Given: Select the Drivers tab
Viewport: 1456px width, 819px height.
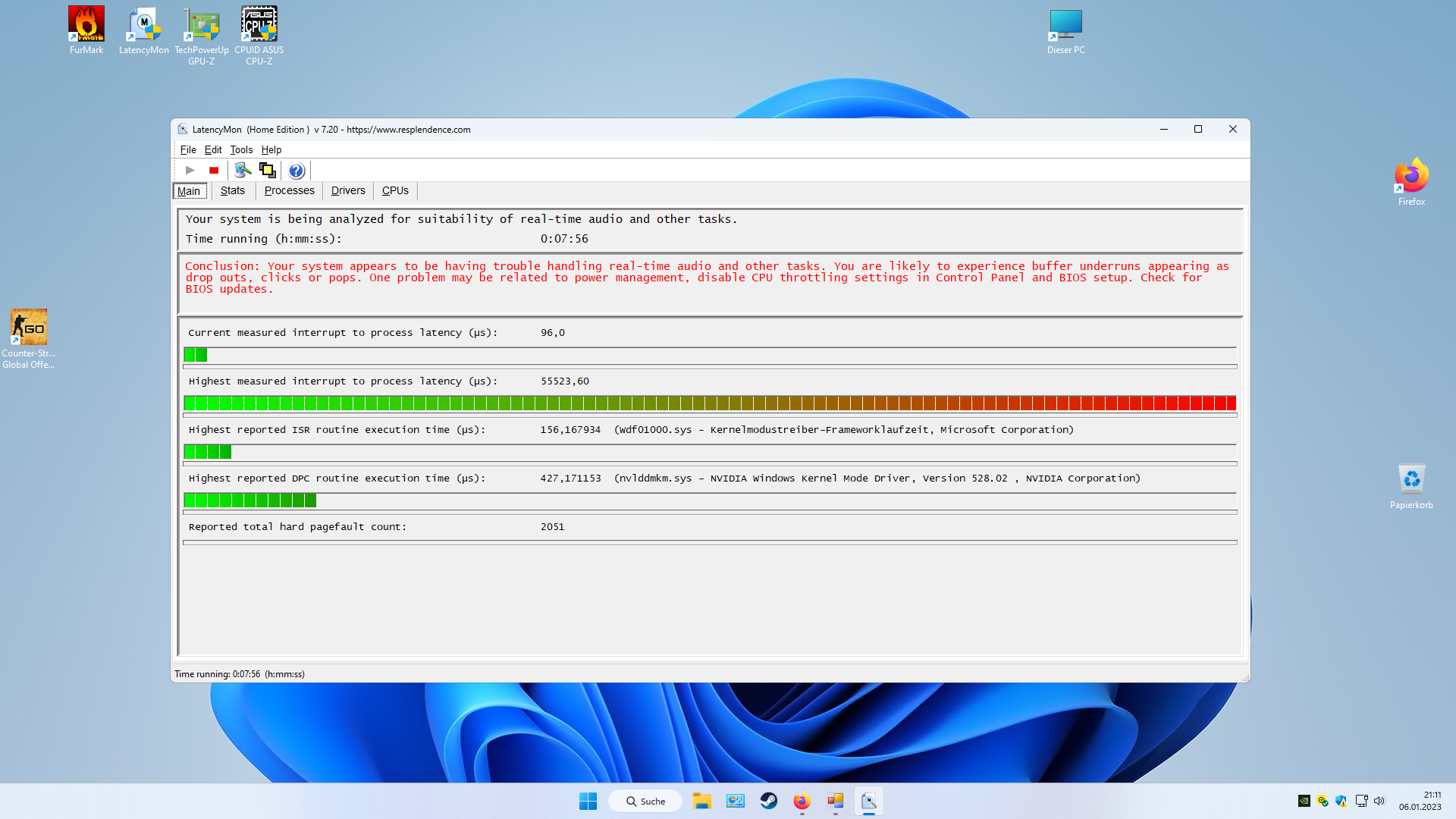Looking at the screenshot, I should [x=348, y=190].
